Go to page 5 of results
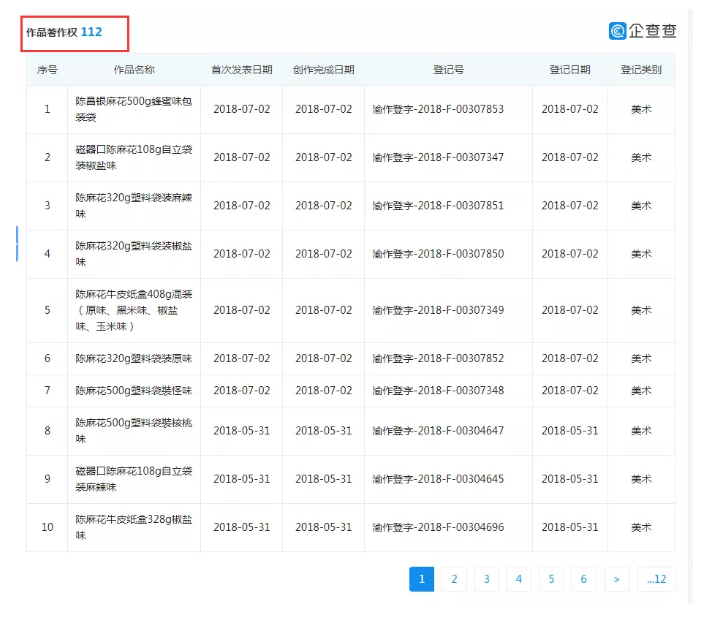710x617 pixels. pyautogui.click(x=551, y=579)
